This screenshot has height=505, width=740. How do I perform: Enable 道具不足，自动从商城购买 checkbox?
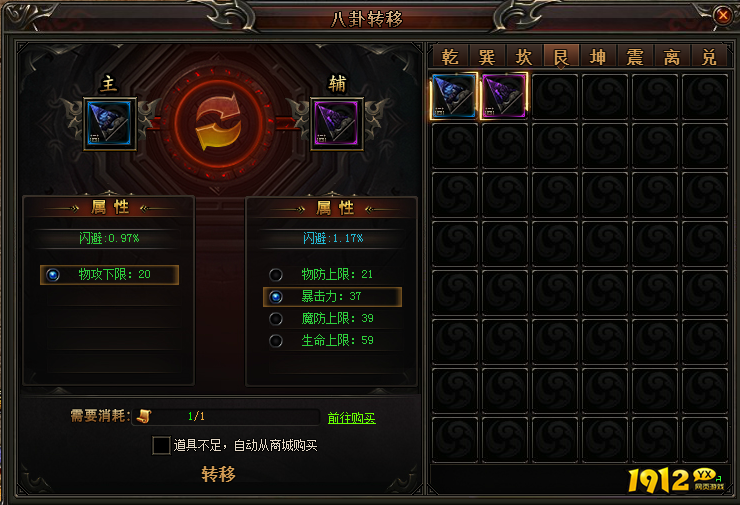pos(161,445)
